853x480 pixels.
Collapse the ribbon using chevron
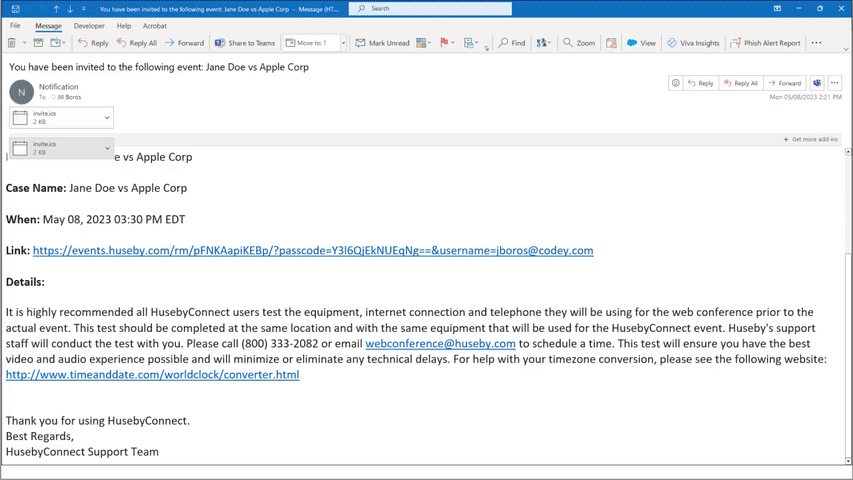pos(845,49)
